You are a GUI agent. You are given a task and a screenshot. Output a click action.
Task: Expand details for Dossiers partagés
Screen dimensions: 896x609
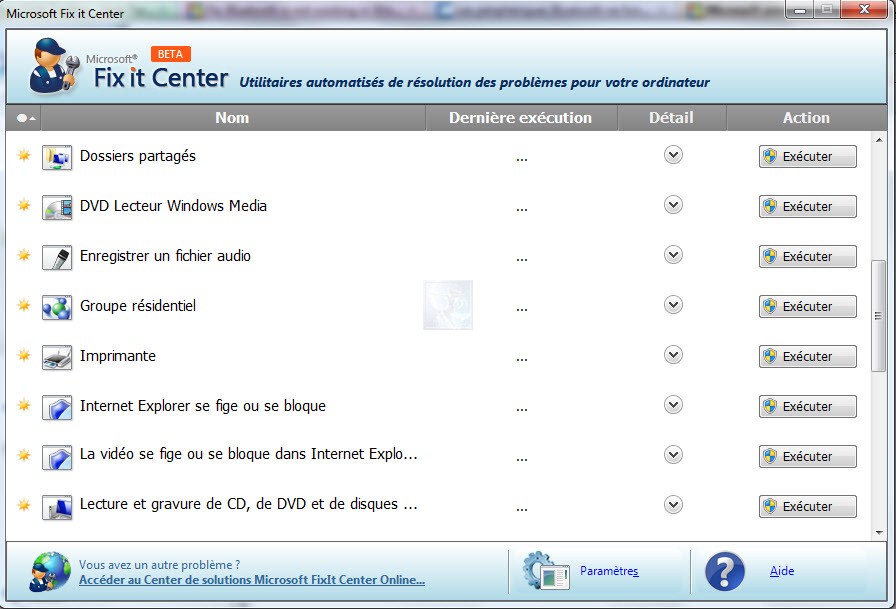673,155
